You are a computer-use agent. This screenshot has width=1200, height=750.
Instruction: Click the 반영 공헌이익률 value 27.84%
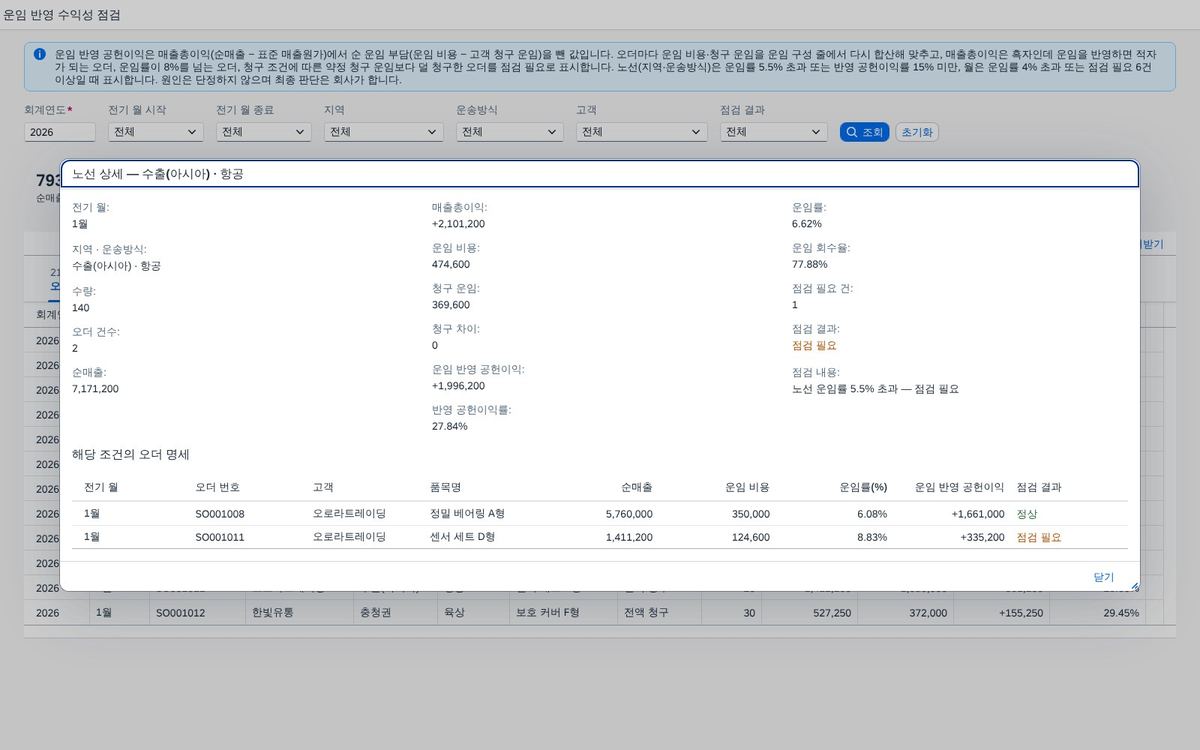click(x=450, y=426)
